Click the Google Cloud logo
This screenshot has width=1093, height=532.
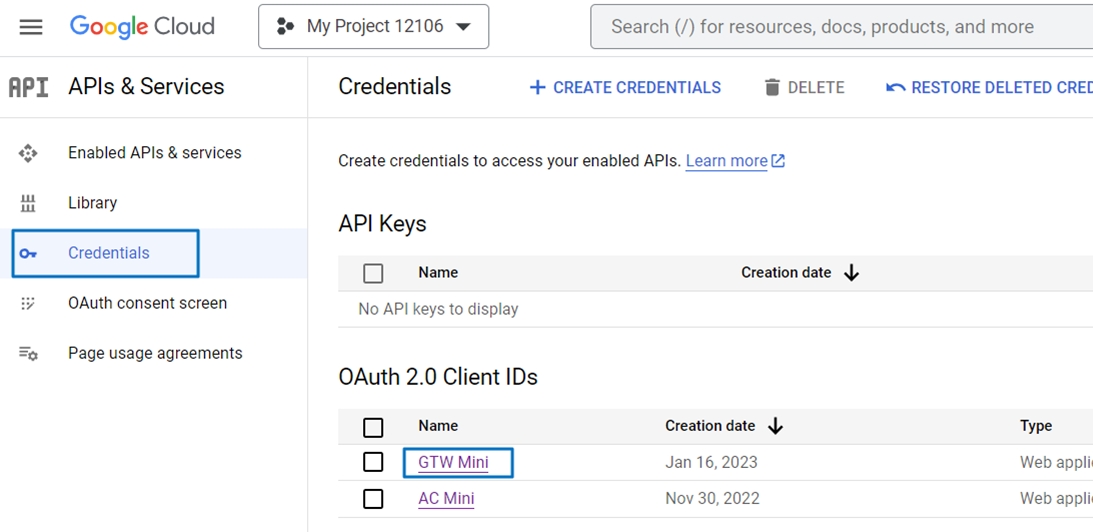click(x=142, y=27)
